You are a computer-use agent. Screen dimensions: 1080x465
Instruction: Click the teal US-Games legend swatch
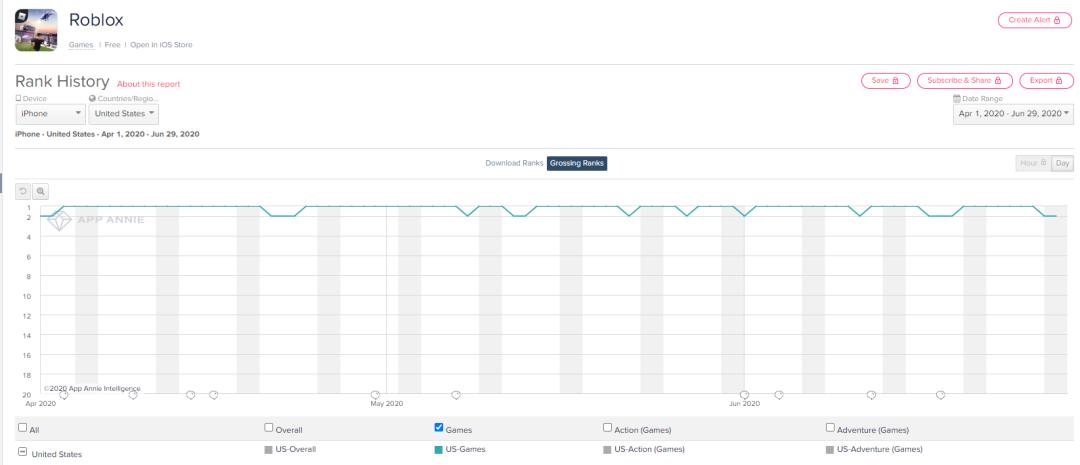coord(439,450)
